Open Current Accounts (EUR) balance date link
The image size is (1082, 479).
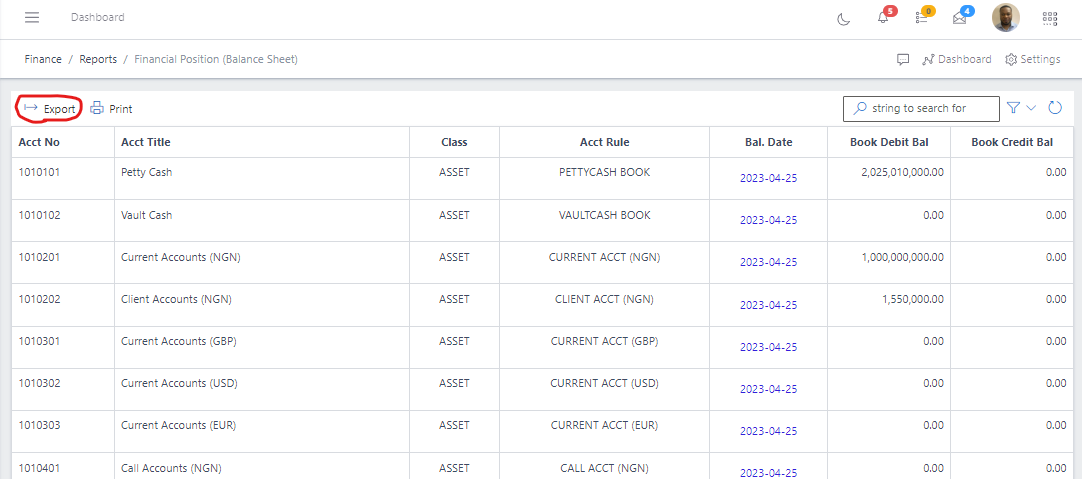(x=769, y=431)
